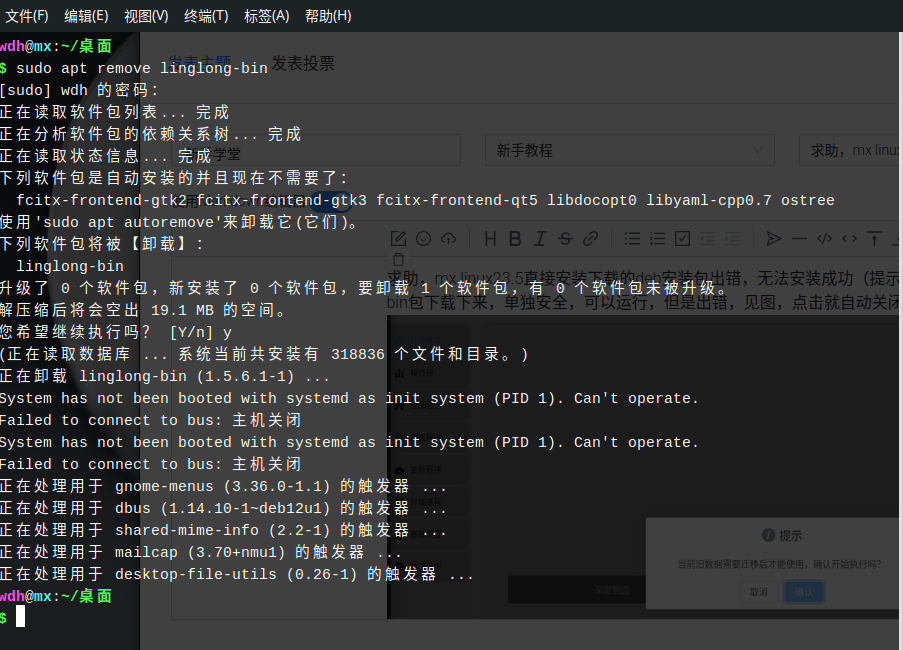This screenshot has width=903, height=650.
Task: Open the 编辑(E) terminal menu
Action: pyautogui.click(x=86, y=16)
